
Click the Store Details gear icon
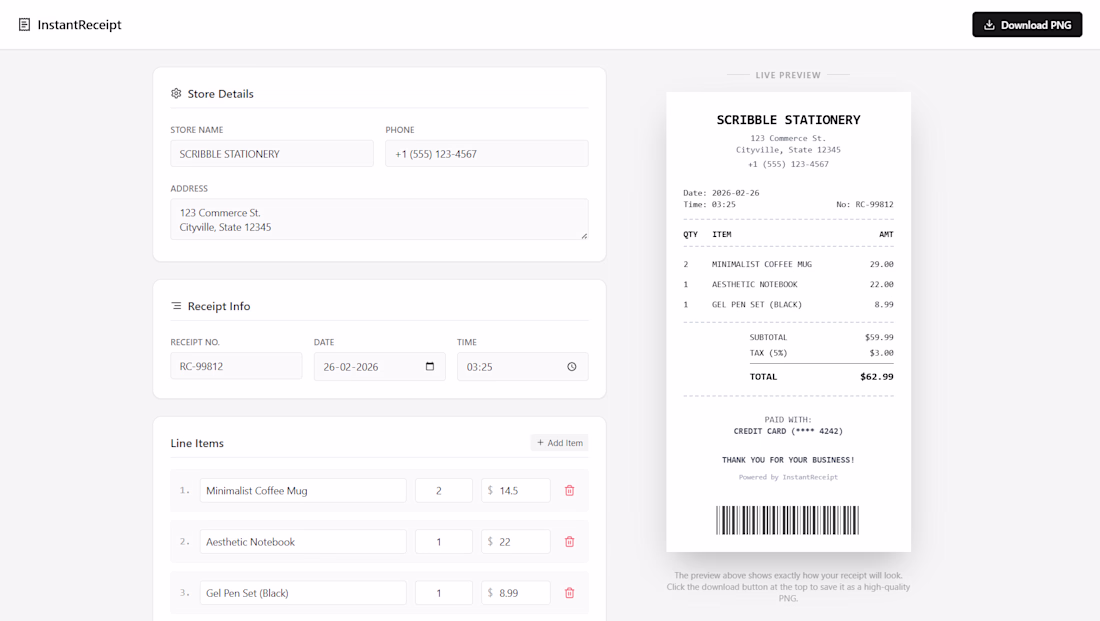tap(176, 94)
